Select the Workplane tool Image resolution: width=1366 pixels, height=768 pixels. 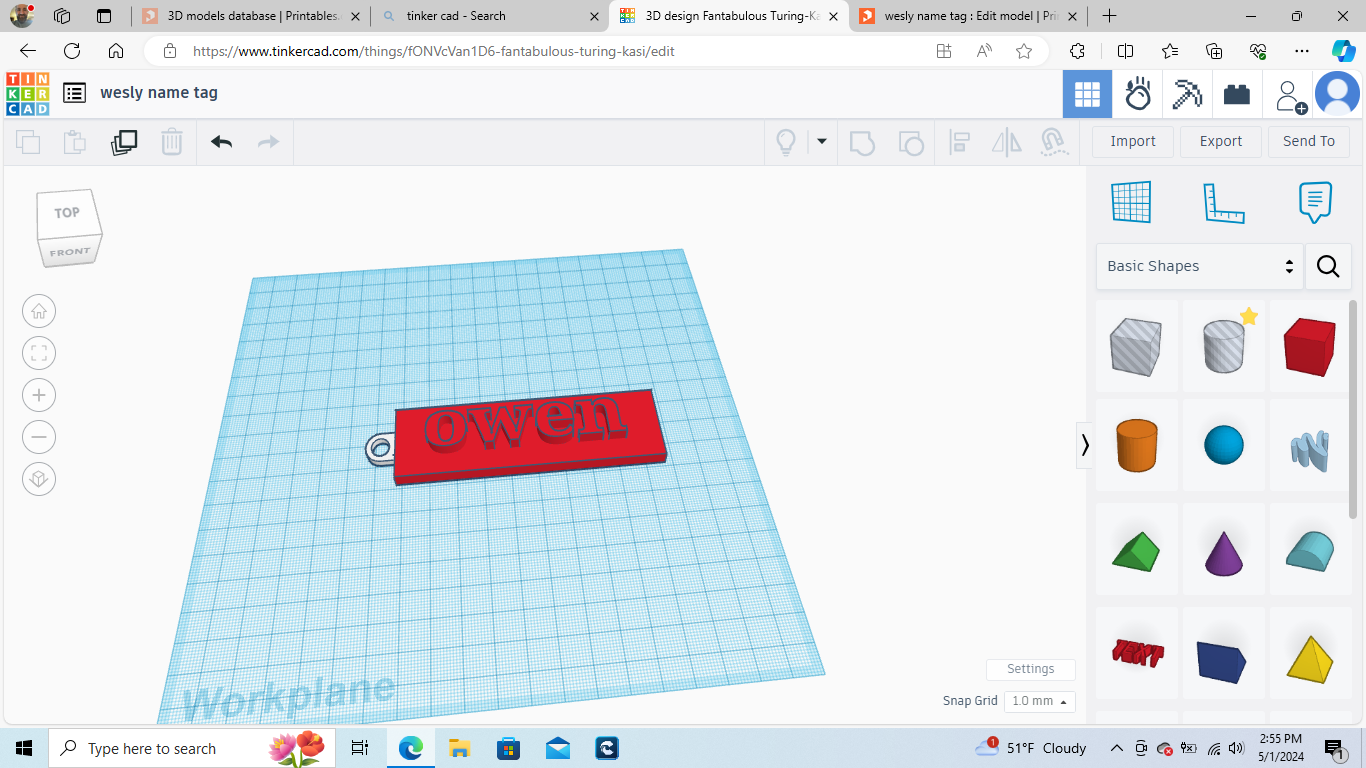click(1131, 202)
